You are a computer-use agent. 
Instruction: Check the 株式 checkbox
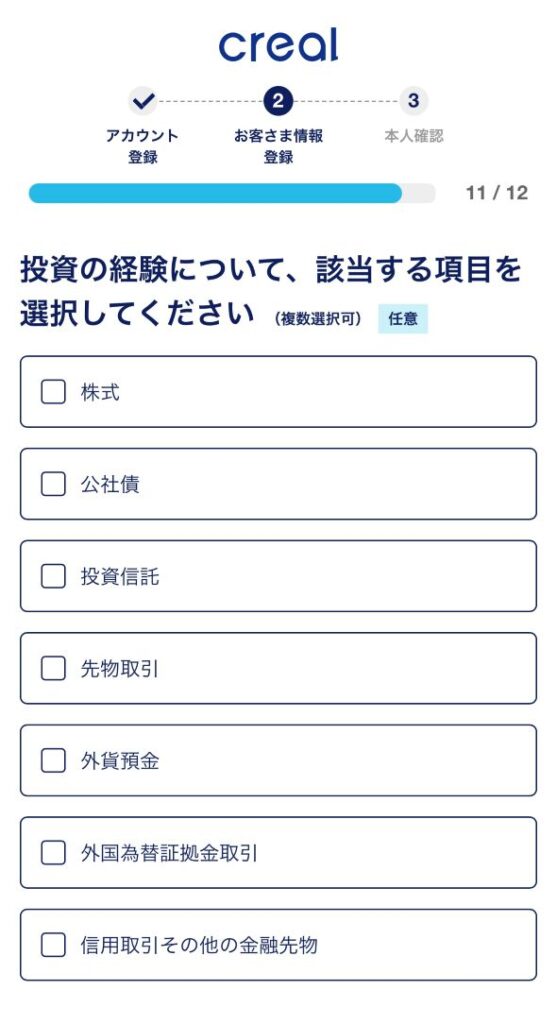[x=54, y=392]
